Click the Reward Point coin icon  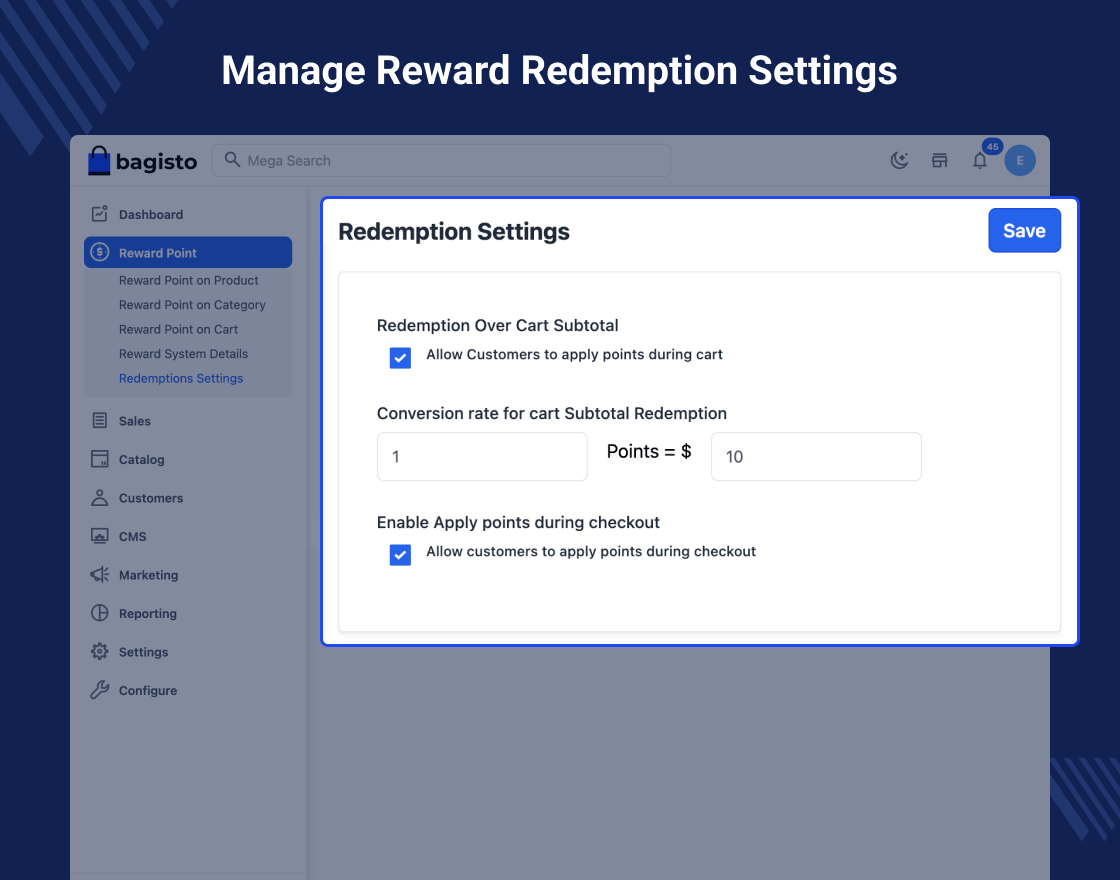point(100,252)
